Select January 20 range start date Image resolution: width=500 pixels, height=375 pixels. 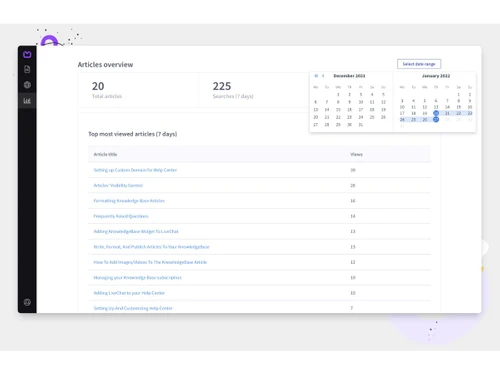point(436,113)
